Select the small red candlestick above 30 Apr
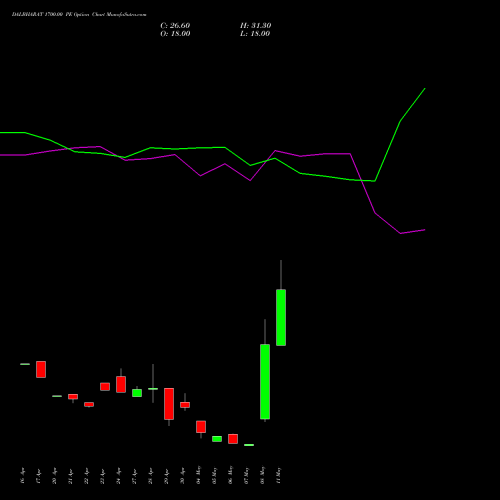 (x=185, y=405)
